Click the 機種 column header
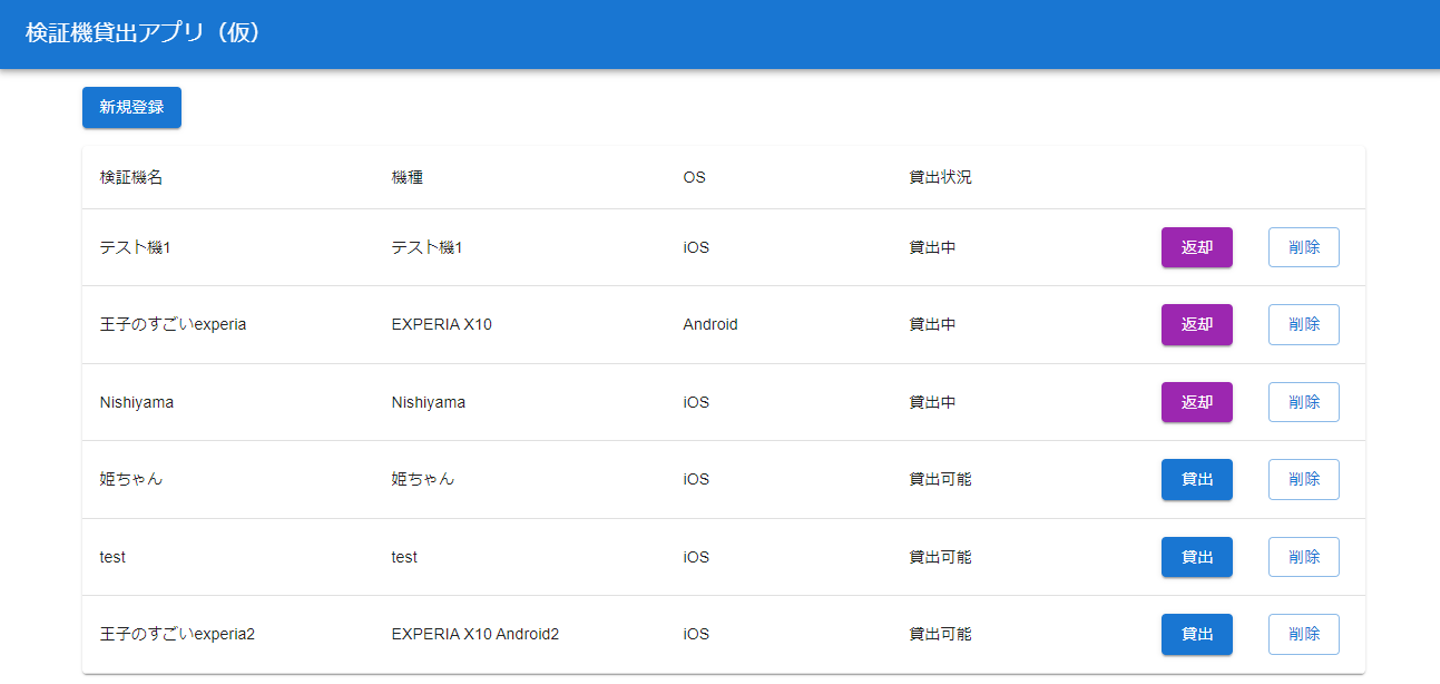The image size is (1440, 684). (407, 178)
